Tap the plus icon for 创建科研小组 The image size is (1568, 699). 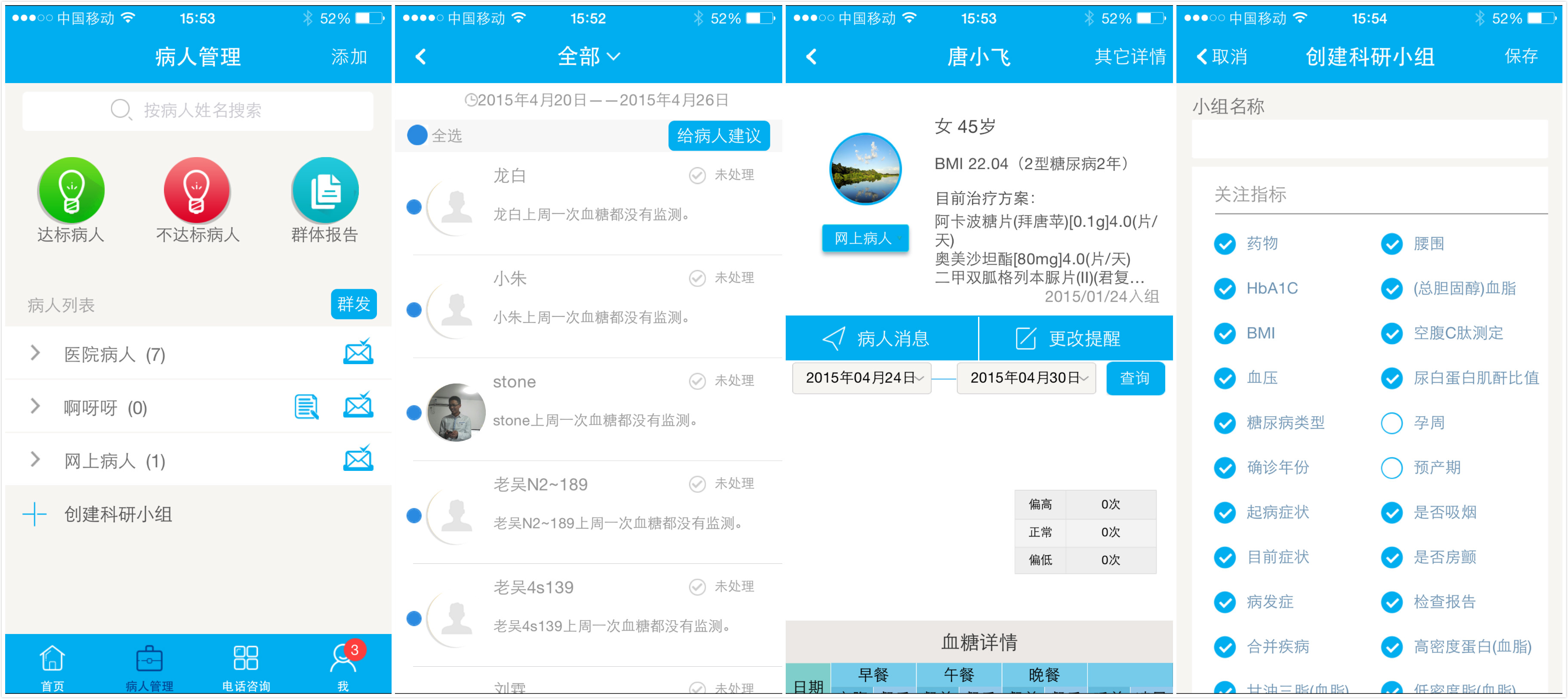point(35,514)
